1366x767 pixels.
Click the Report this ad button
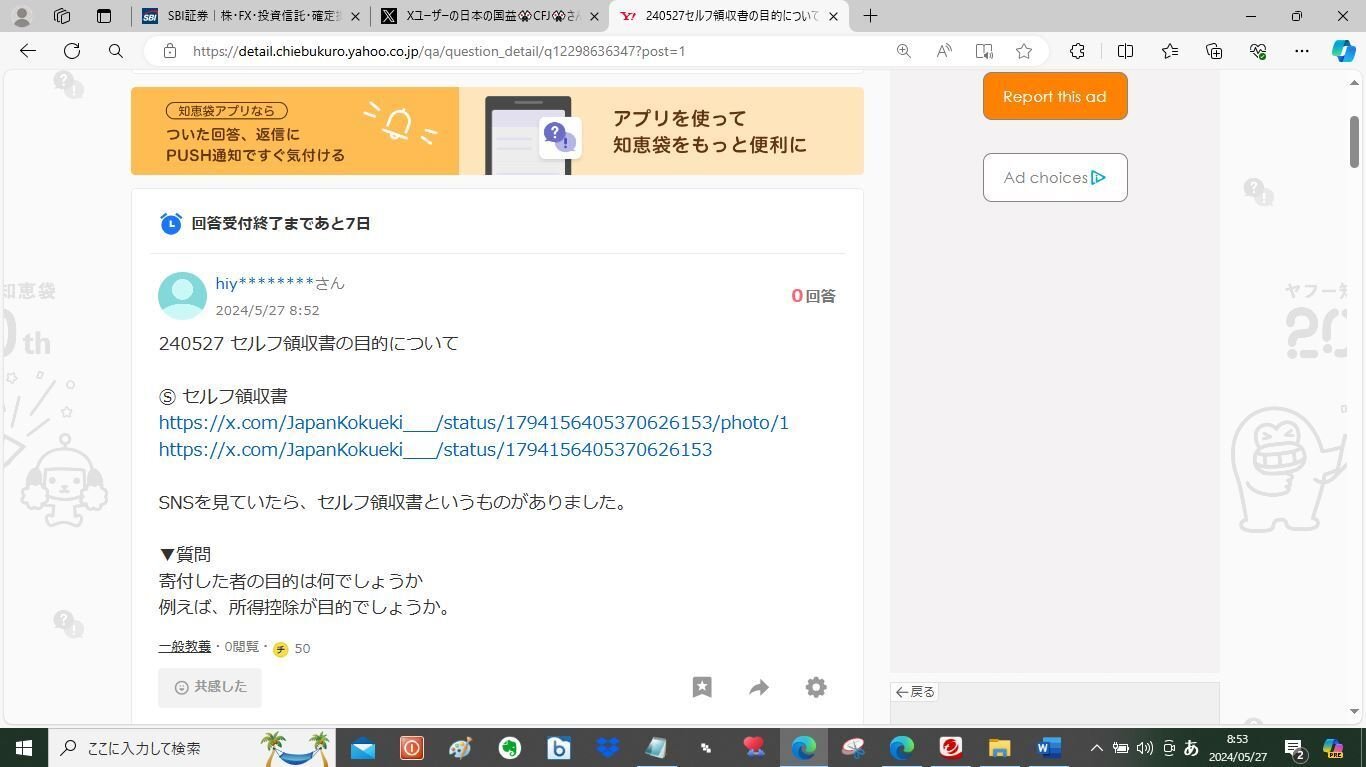(1054, 96)
